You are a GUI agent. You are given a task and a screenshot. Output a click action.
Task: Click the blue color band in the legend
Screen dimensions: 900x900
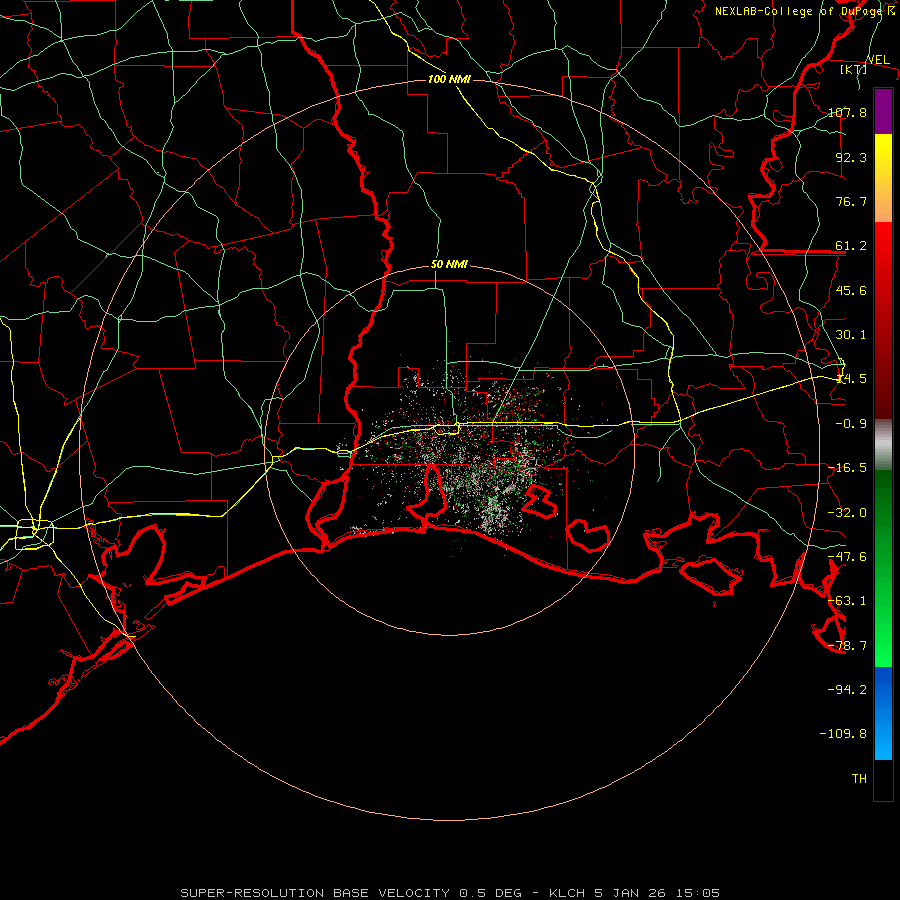click(x=883, y=713)
